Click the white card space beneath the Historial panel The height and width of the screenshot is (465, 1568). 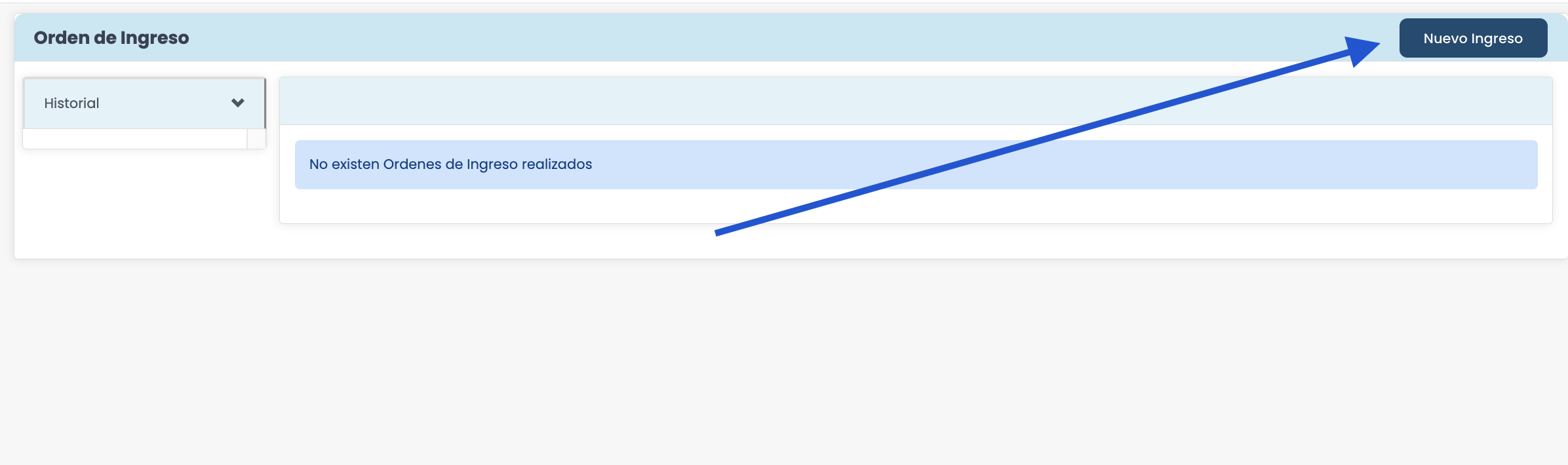point(144,203)
